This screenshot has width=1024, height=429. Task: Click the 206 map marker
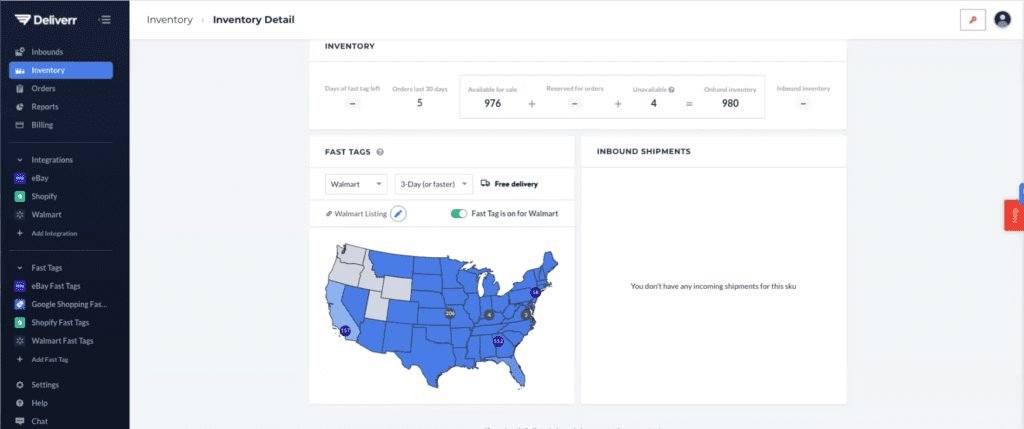click(x=449, y=313)
